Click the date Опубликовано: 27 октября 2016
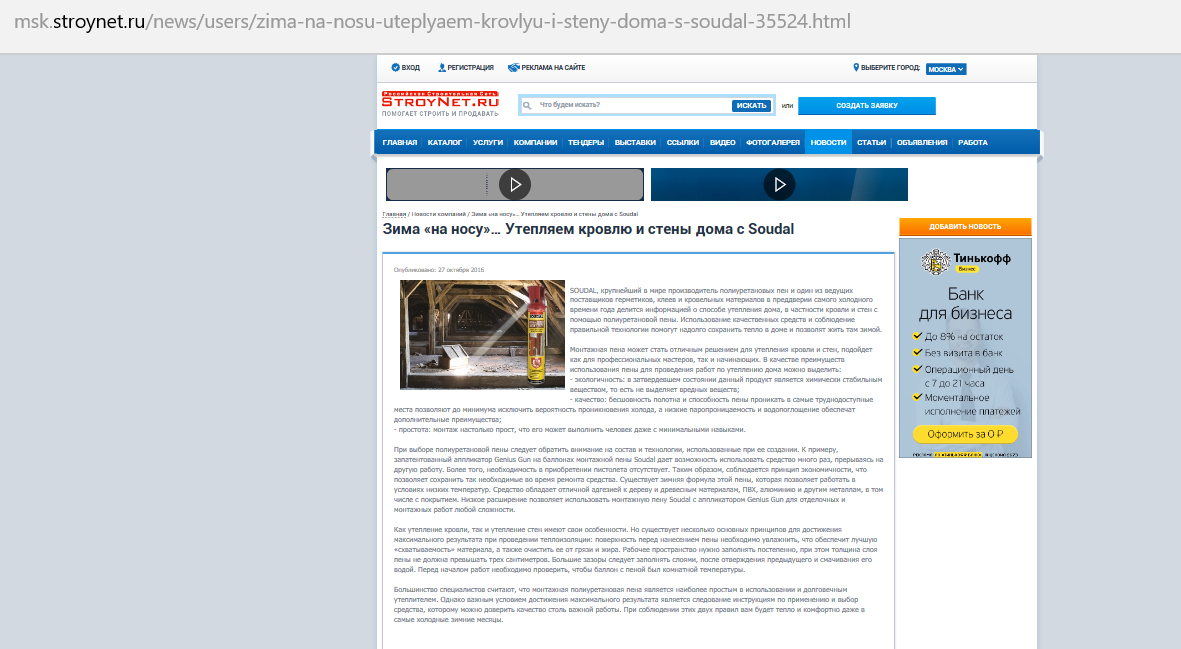 (x=439, y=270)
